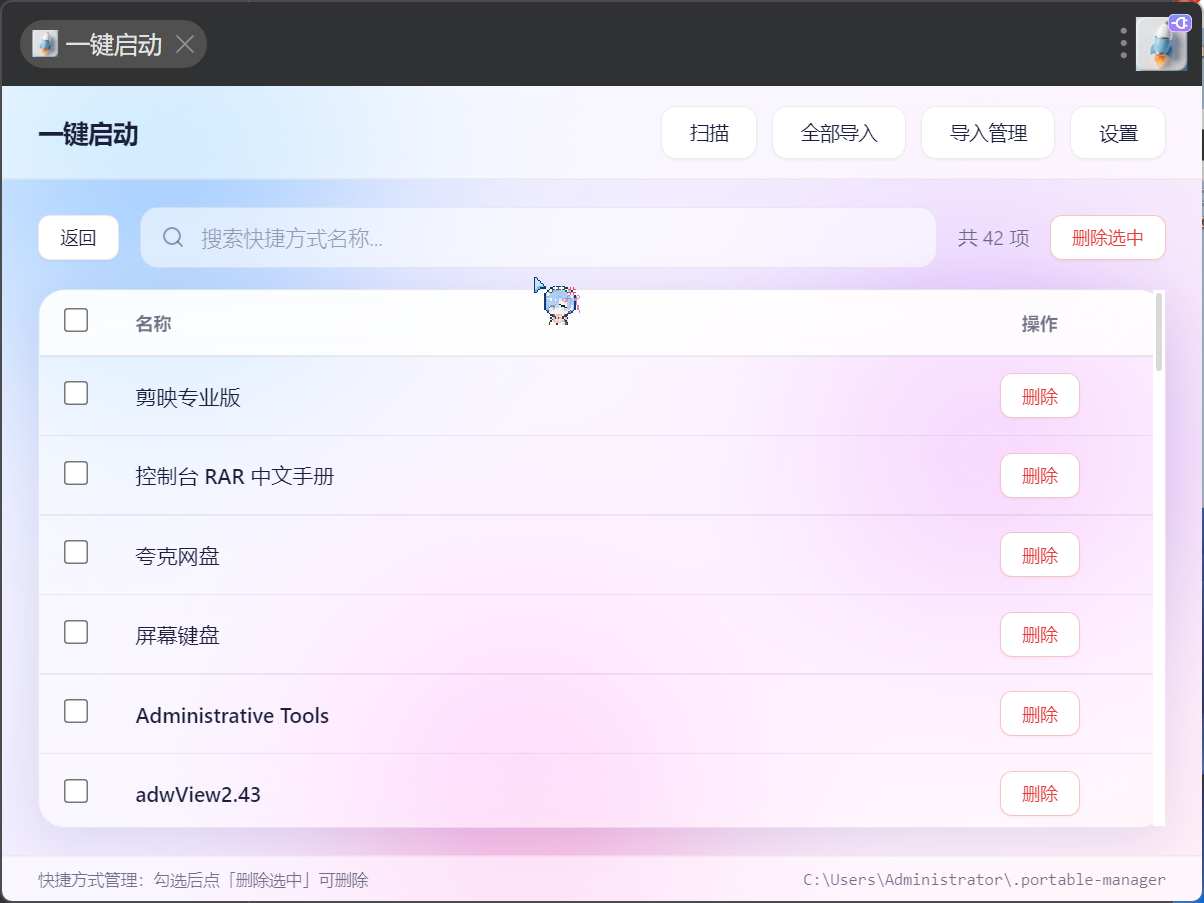
Task: Focus the 搜索快捷方式名称 search field
Action: click(538, 238)
